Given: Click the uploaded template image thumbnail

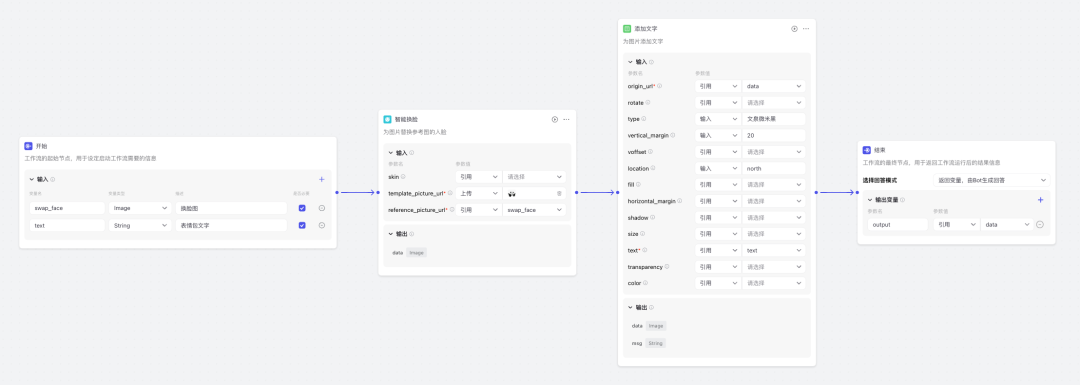Looking at the screenshot, I should coord(512,194).
